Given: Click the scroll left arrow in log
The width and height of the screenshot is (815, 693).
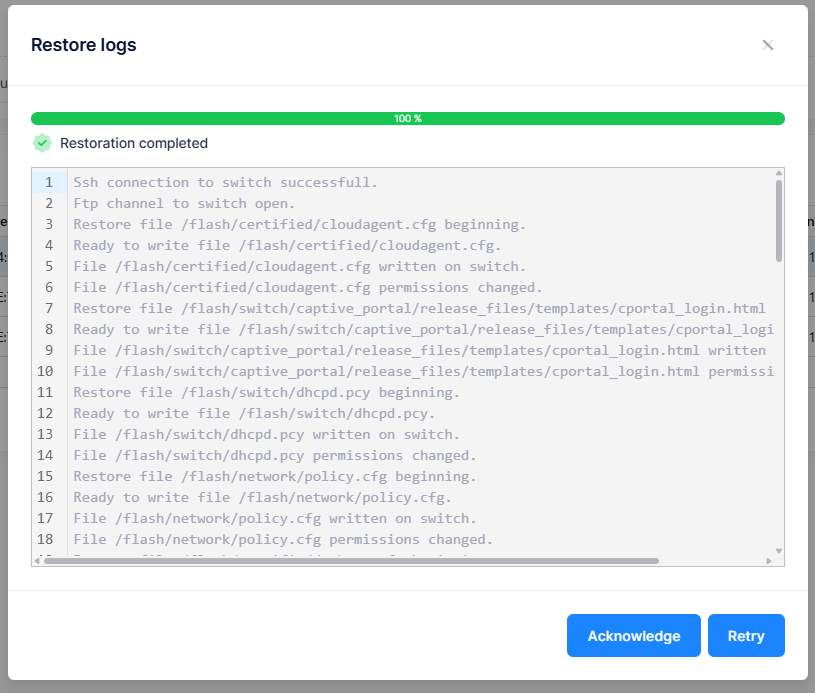Looking at the screenshot, I should pos(38,561).
